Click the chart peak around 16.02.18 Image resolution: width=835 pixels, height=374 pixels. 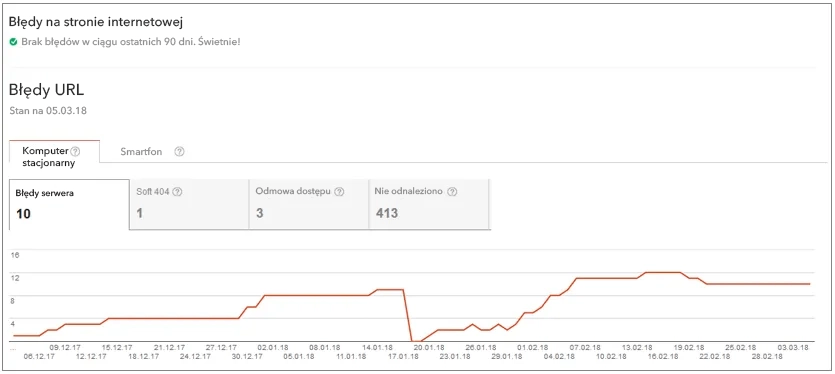663,272
